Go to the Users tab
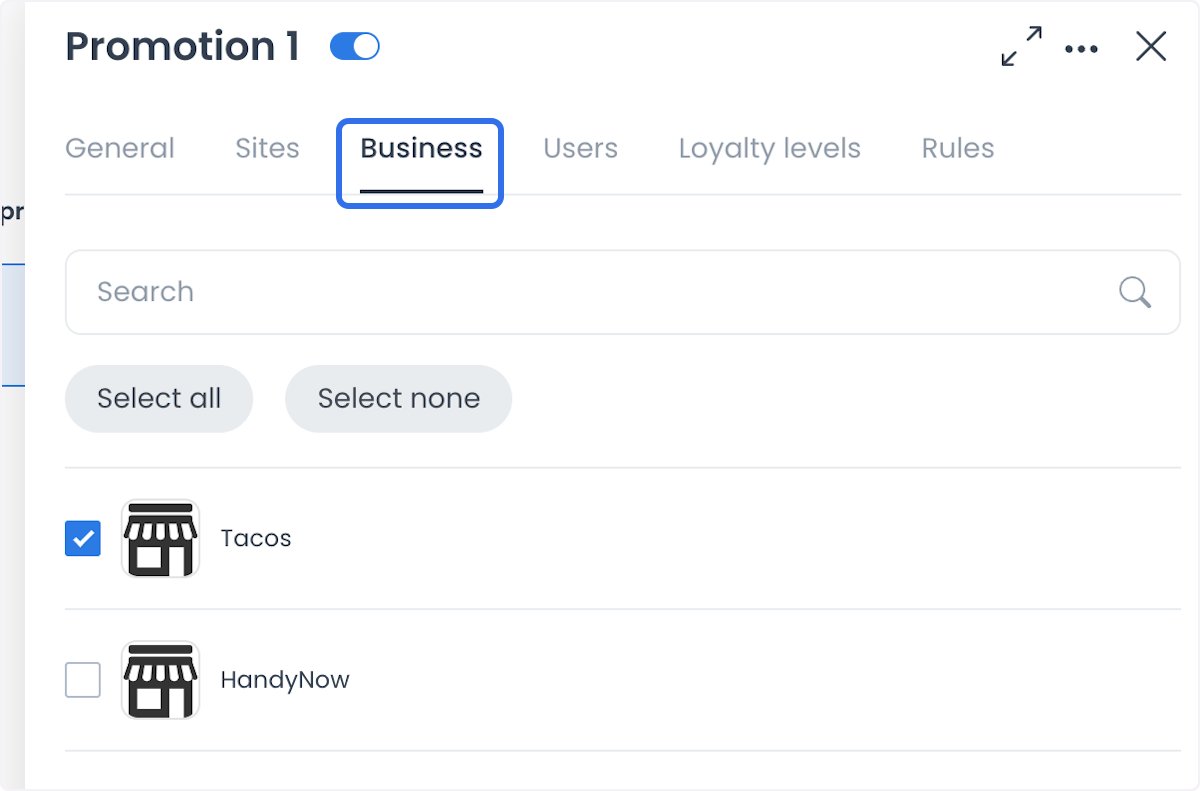 tap(580, 148)
